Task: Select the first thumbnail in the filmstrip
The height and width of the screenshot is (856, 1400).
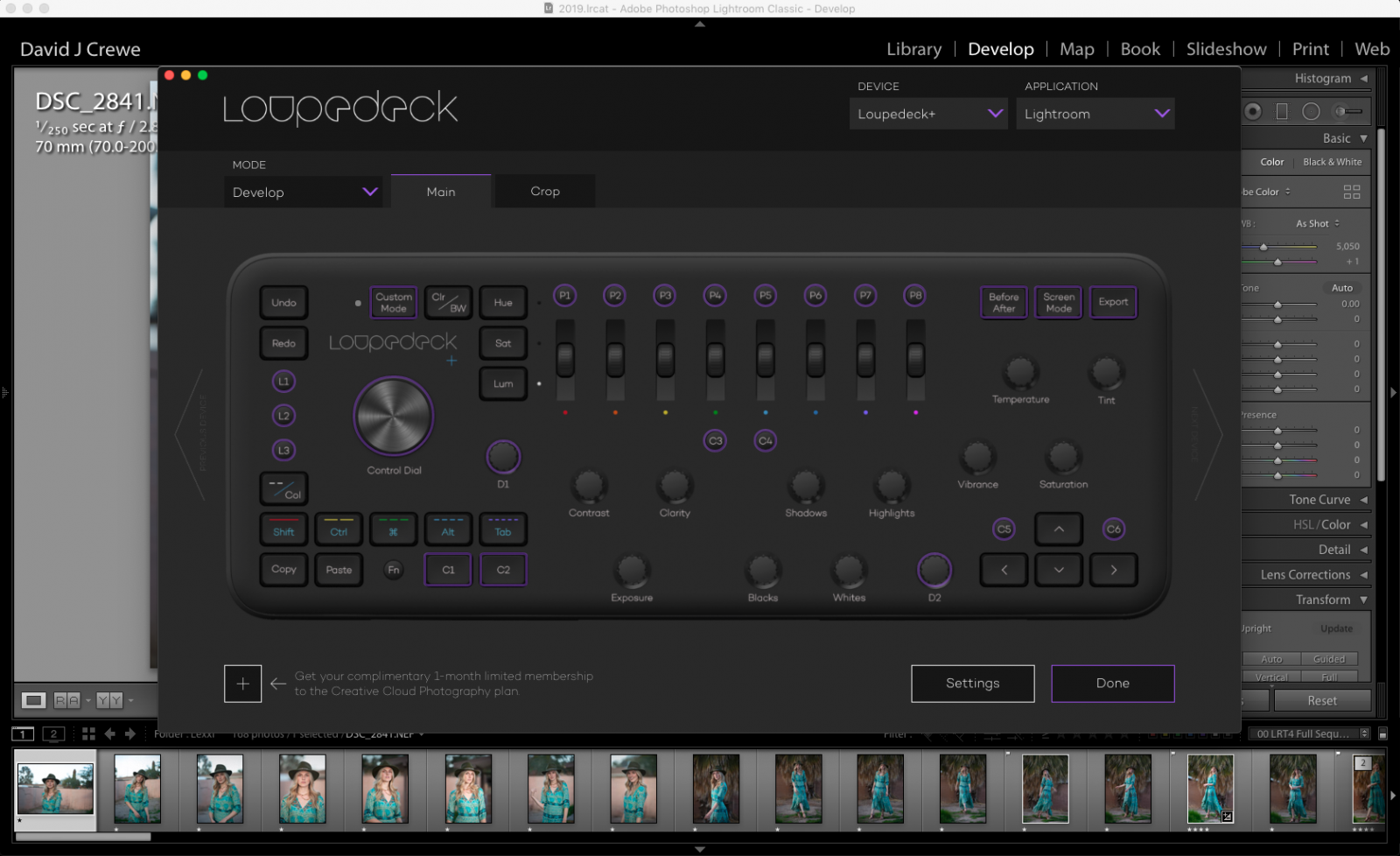Action: (55, 787)
